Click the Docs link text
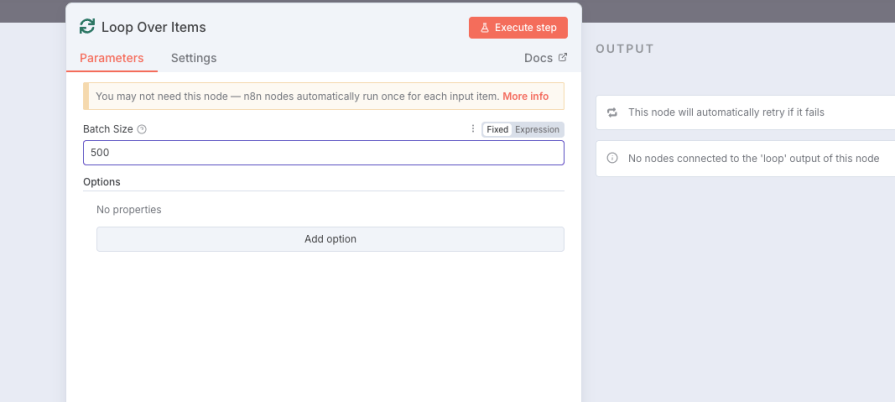The height and width of the screenshot is (402, 895). [x=538, y=58]
